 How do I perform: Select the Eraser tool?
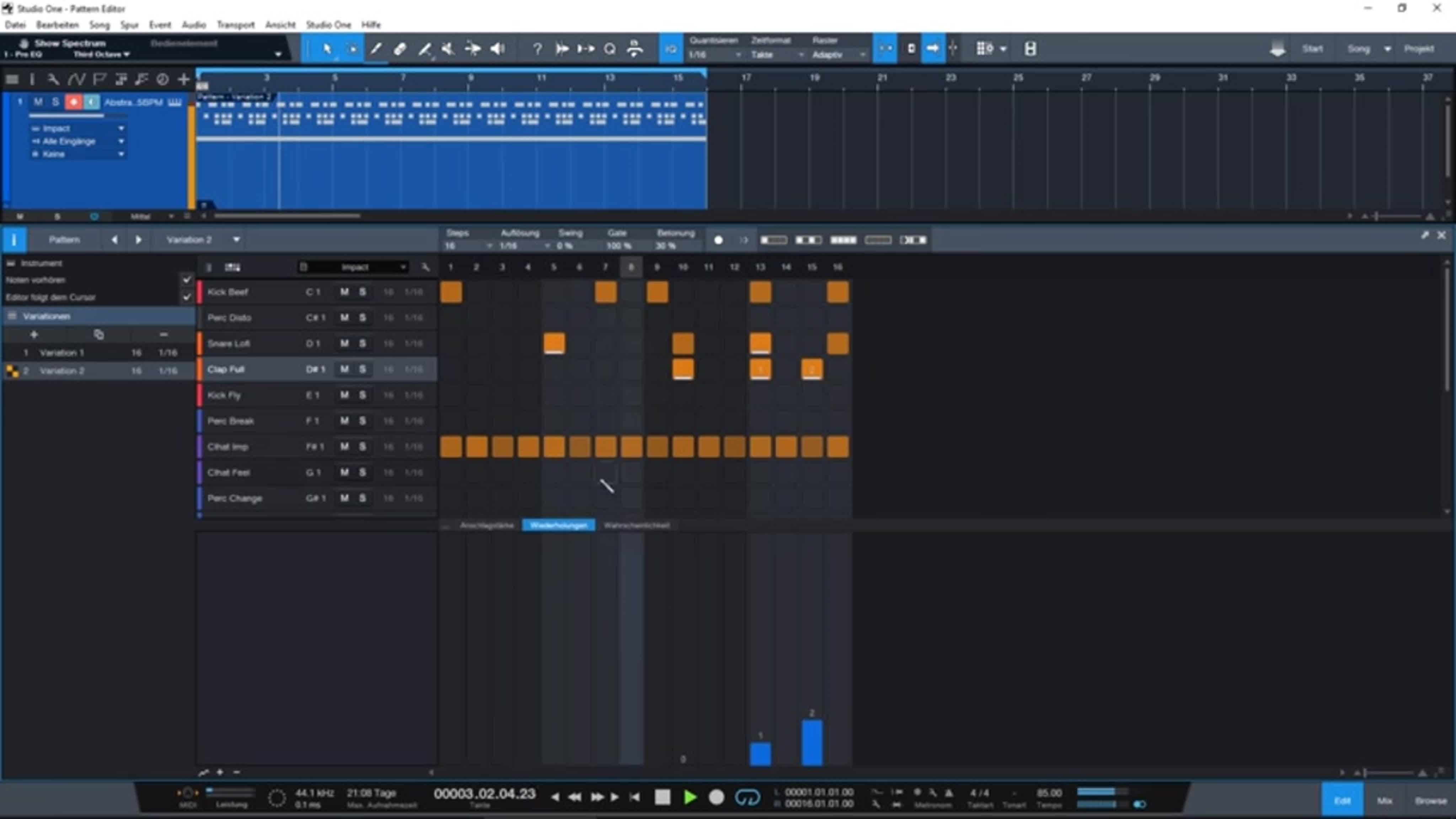(x=400, y=49)
